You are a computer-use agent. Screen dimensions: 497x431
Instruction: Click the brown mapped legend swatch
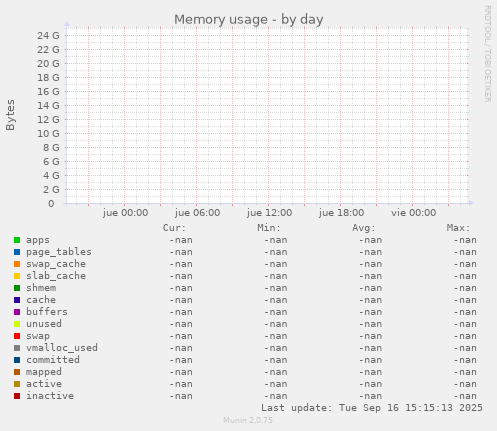click(x=17, y=372)
